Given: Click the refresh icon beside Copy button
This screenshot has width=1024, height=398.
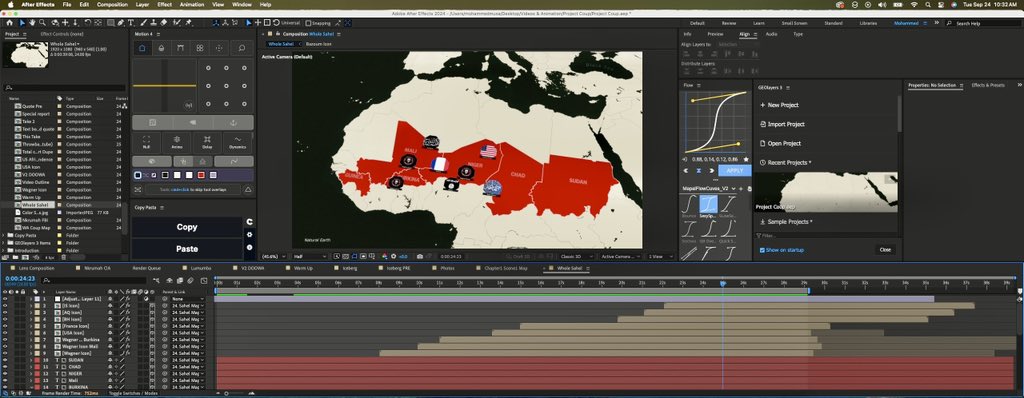Looking at the screenshot, I should tap(249, 222).
